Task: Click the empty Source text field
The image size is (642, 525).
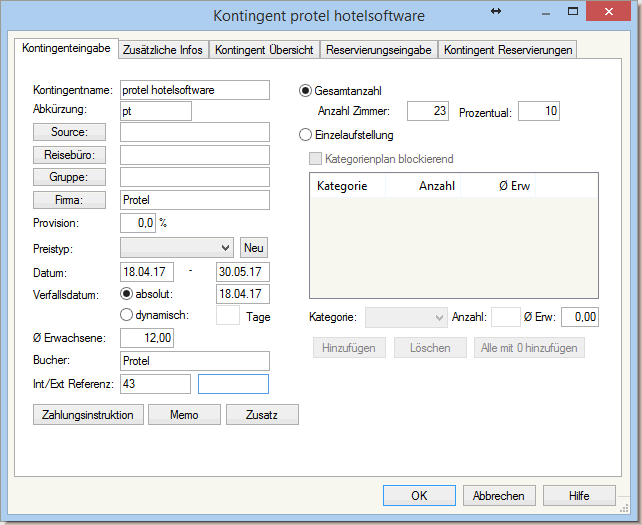Action: click(195, 132)
